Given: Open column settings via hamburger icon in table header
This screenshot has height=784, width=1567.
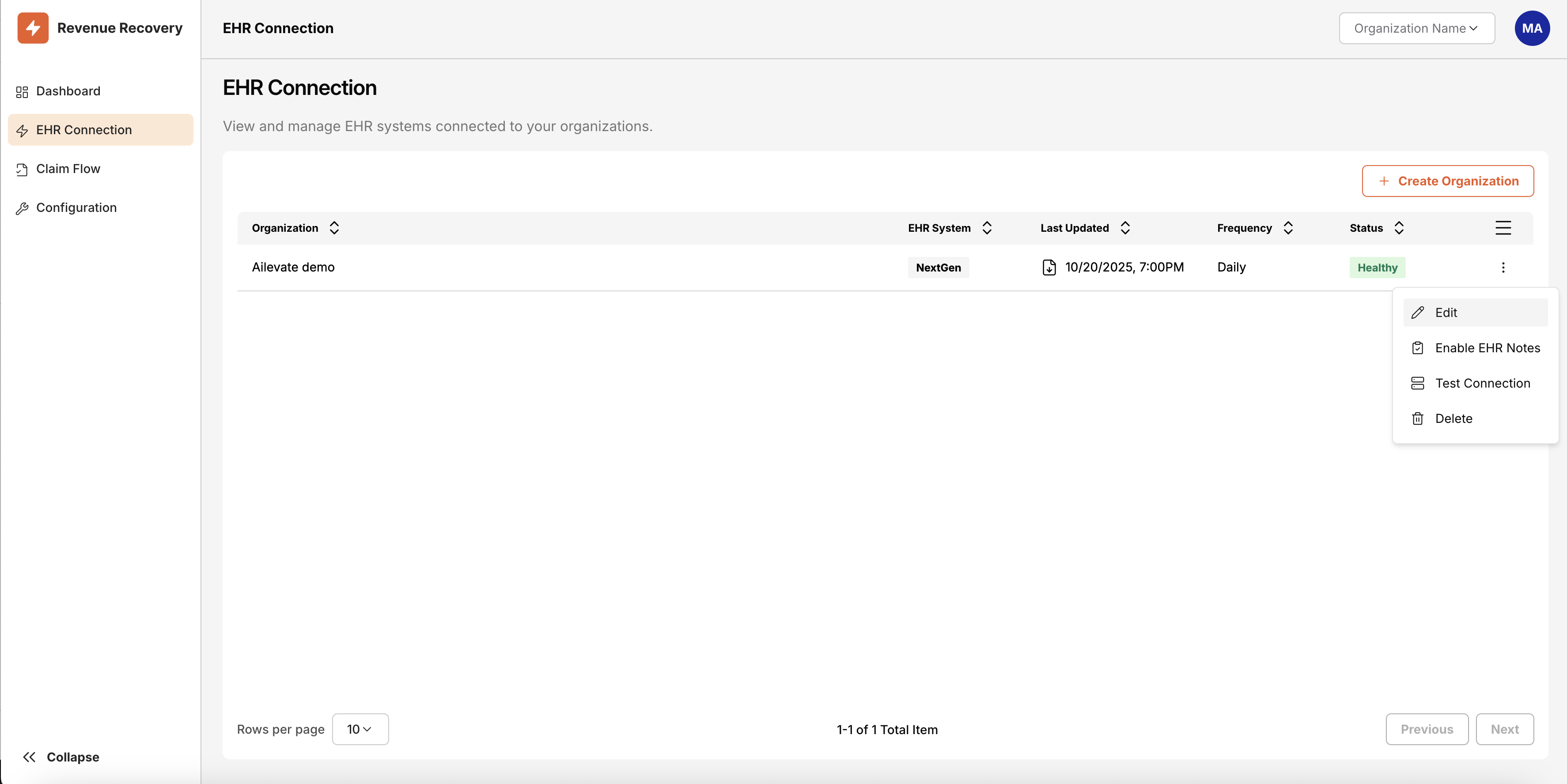Looking at the screenshot, I should click(x=1503, y=228).
